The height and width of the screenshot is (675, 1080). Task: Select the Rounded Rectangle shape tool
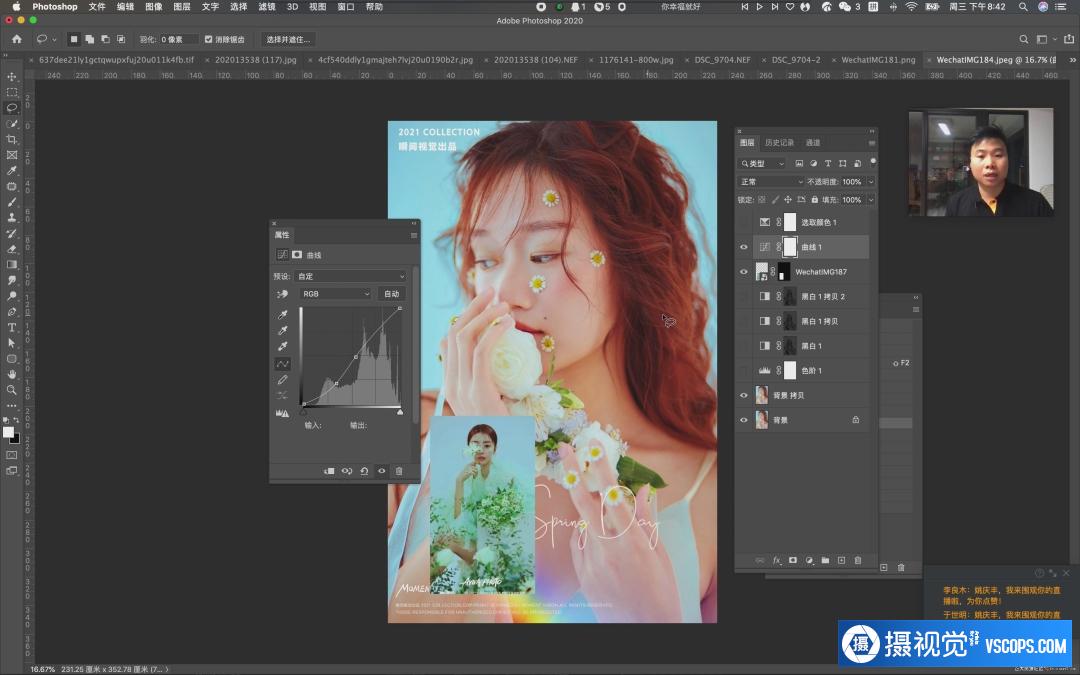tap(12, 359)
